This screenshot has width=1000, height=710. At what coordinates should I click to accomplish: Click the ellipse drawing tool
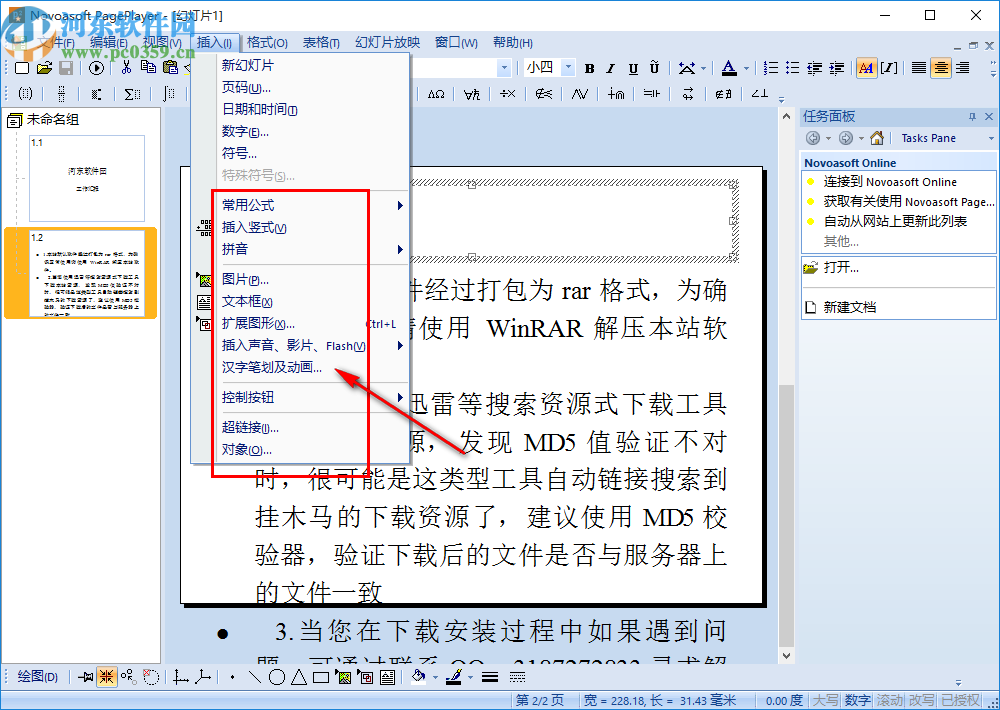click(x=277, y=677)
